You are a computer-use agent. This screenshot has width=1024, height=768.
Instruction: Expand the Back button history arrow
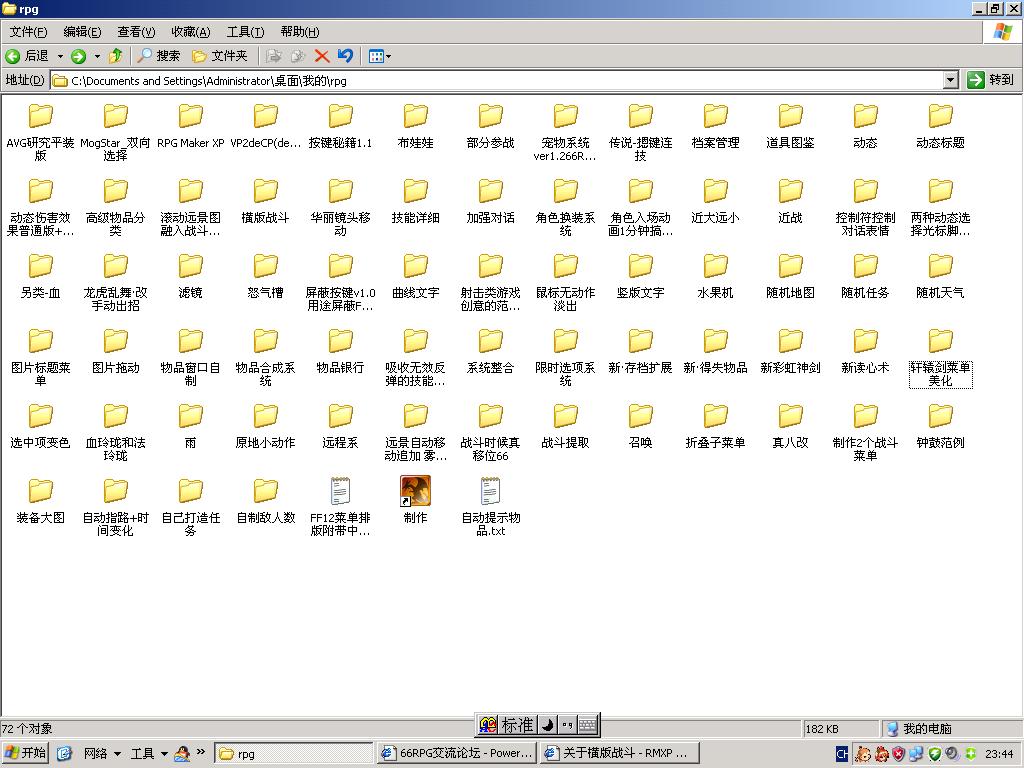(x=60, y=56)
